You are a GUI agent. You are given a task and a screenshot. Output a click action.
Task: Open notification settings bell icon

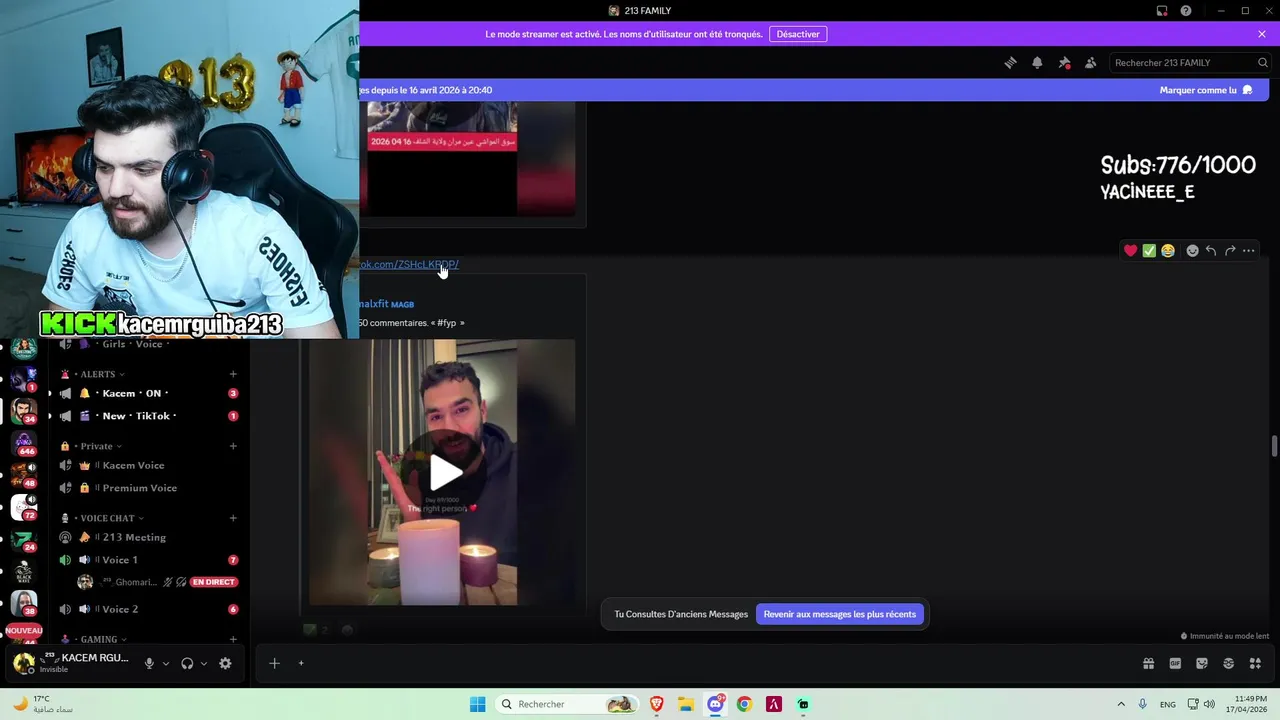click(x=1037, y=62)
